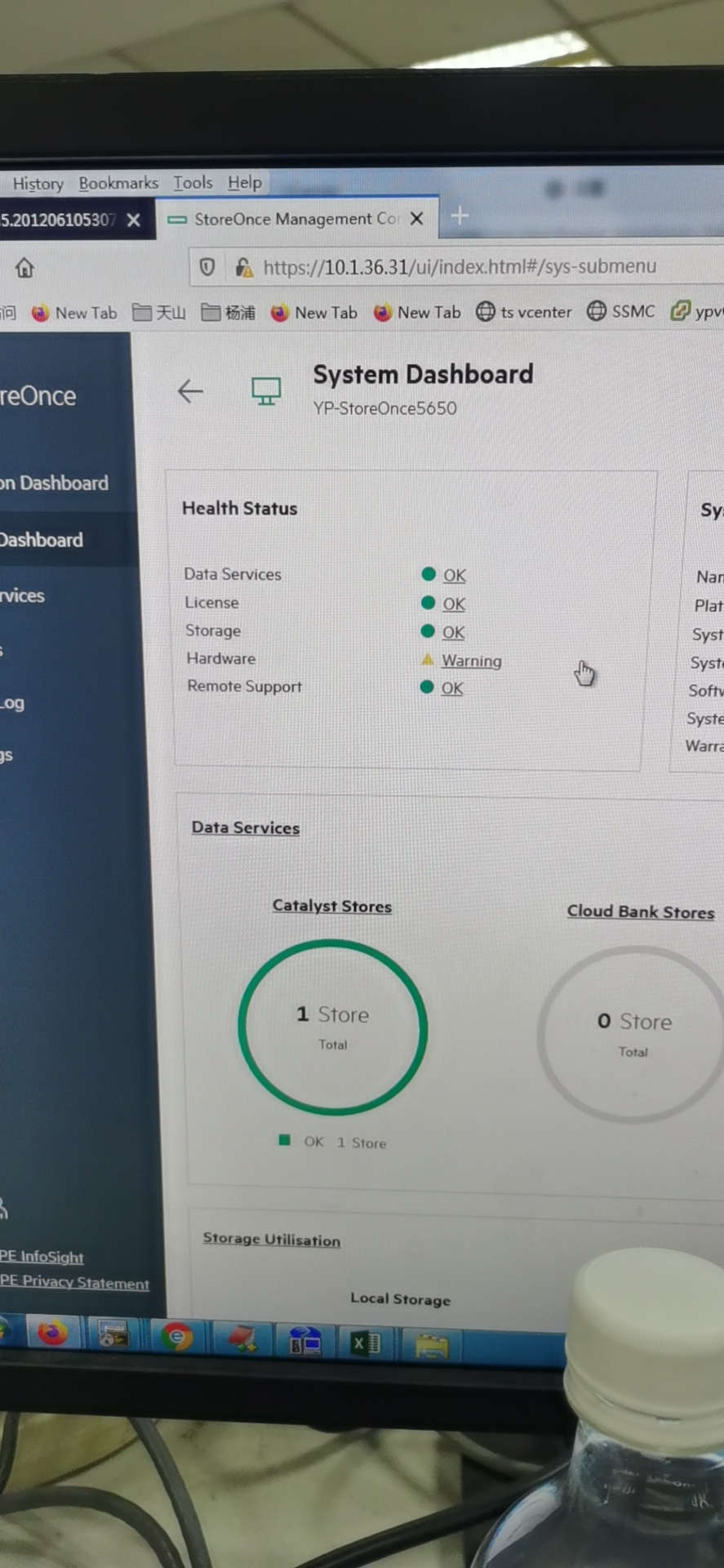This screenshot has width=724, height=1568.
Task: Open the Help menu
Action: [245, 182]
